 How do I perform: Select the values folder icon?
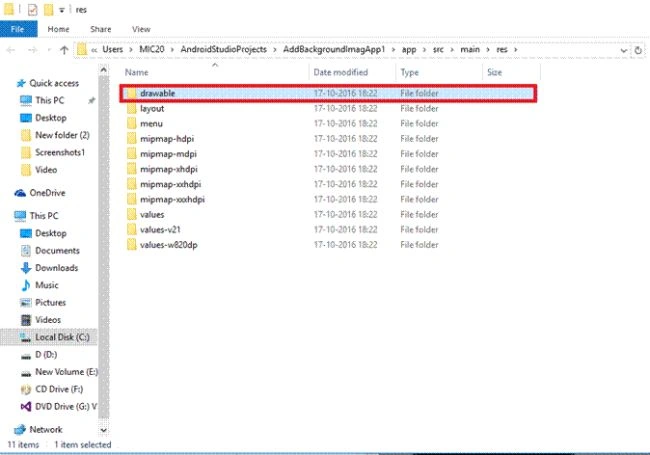tap(132, 214)
